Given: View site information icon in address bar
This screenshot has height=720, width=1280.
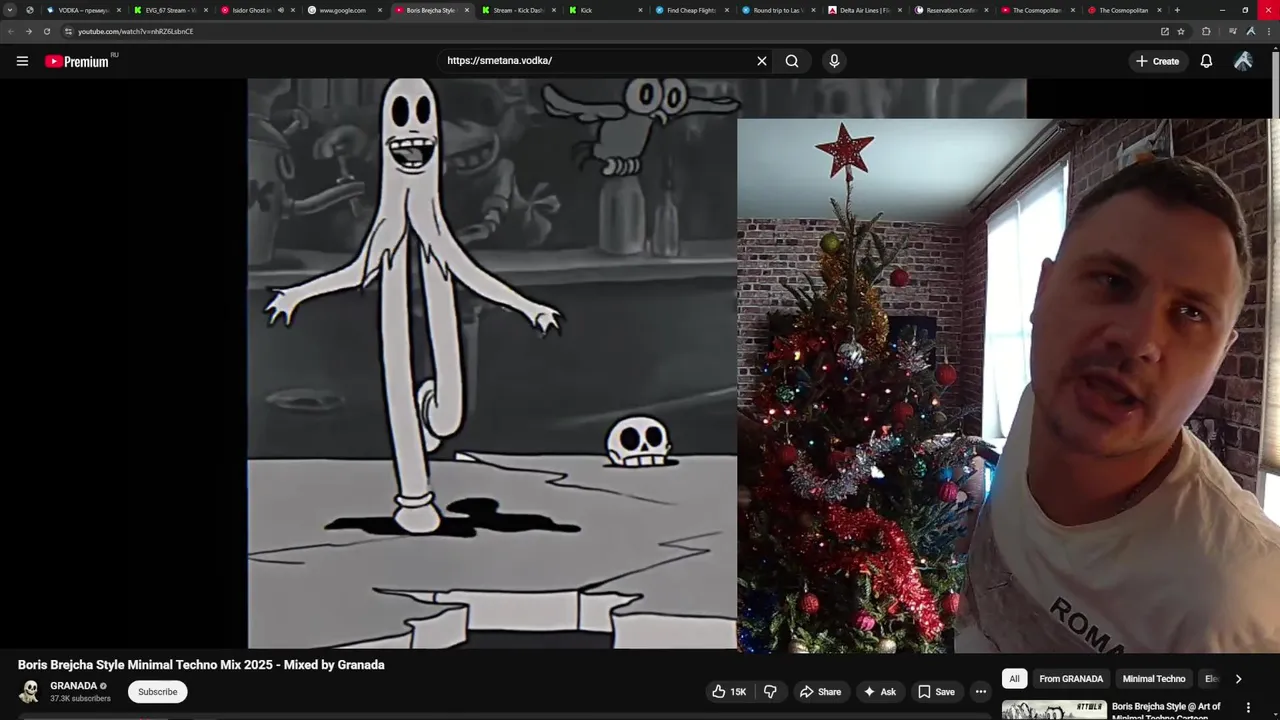Looking at the screenshot, I should click(68, 31).
